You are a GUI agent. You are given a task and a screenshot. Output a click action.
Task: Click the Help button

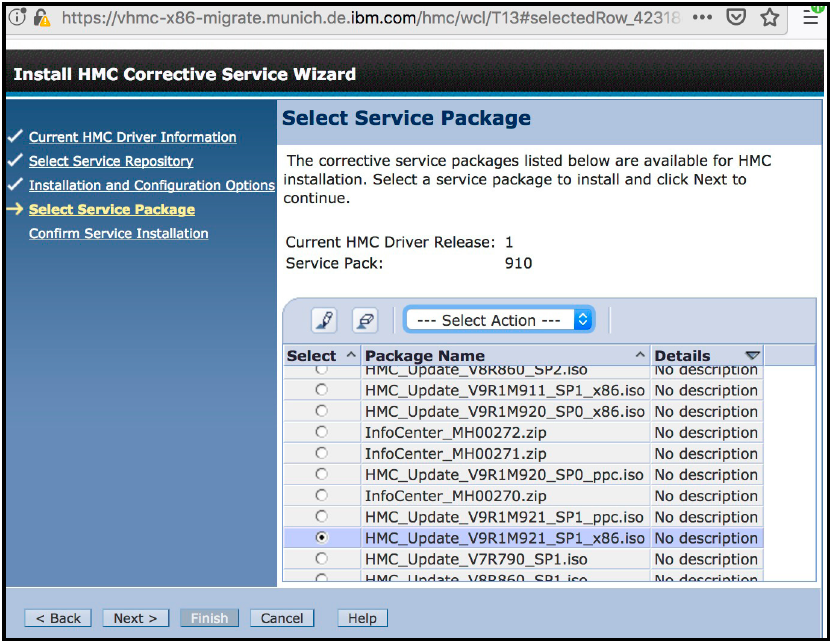click(362, 618)
